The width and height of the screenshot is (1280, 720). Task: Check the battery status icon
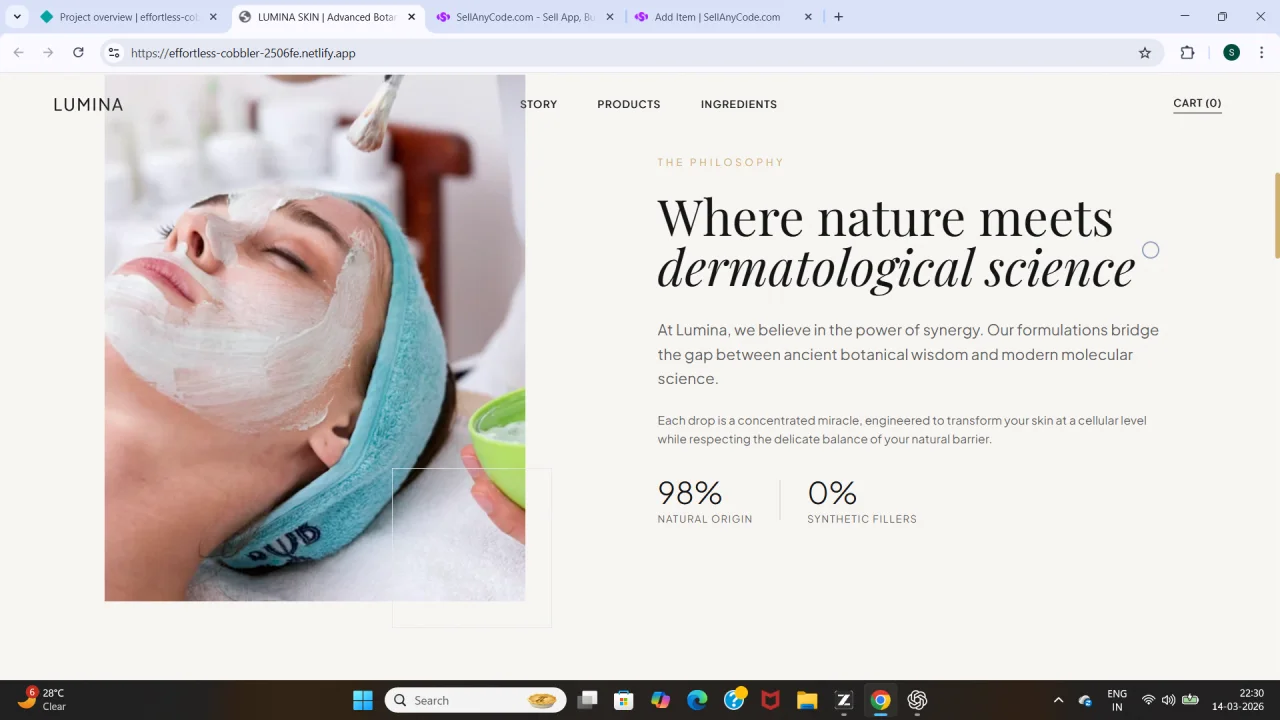pos(1190,700)
